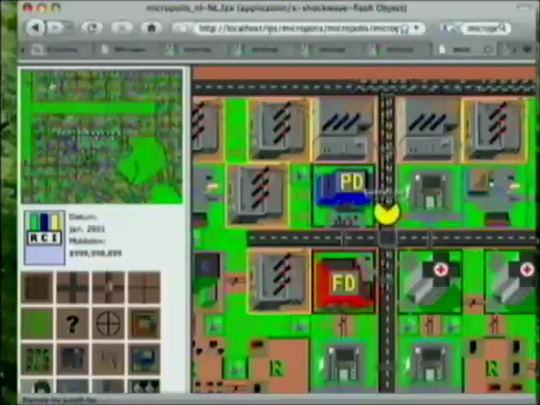Click the browser search field
This screenshot has width=540, height=405.
[486, 28]
